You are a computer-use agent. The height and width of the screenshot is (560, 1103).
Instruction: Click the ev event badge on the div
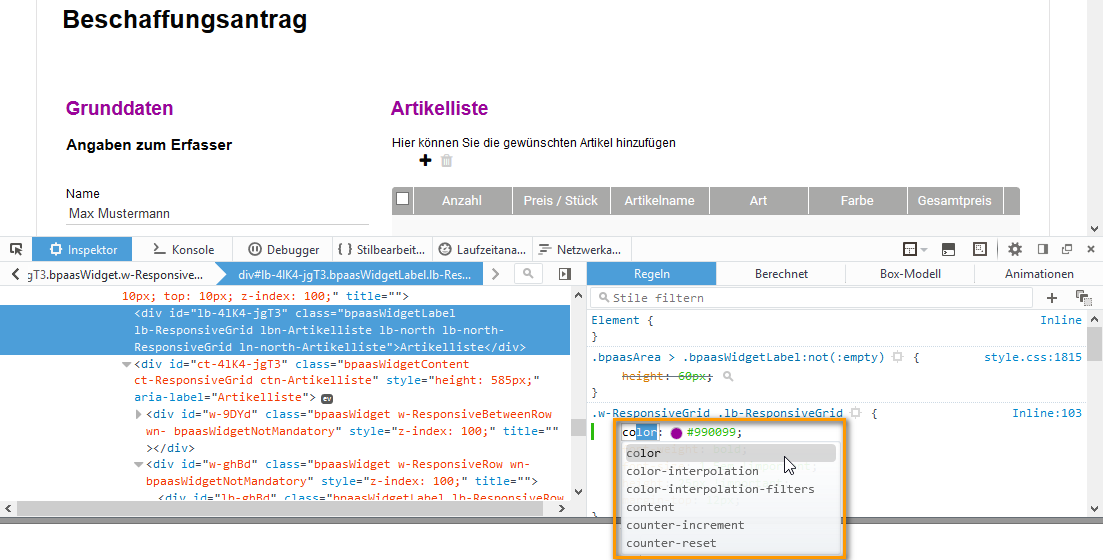[326, 398]
